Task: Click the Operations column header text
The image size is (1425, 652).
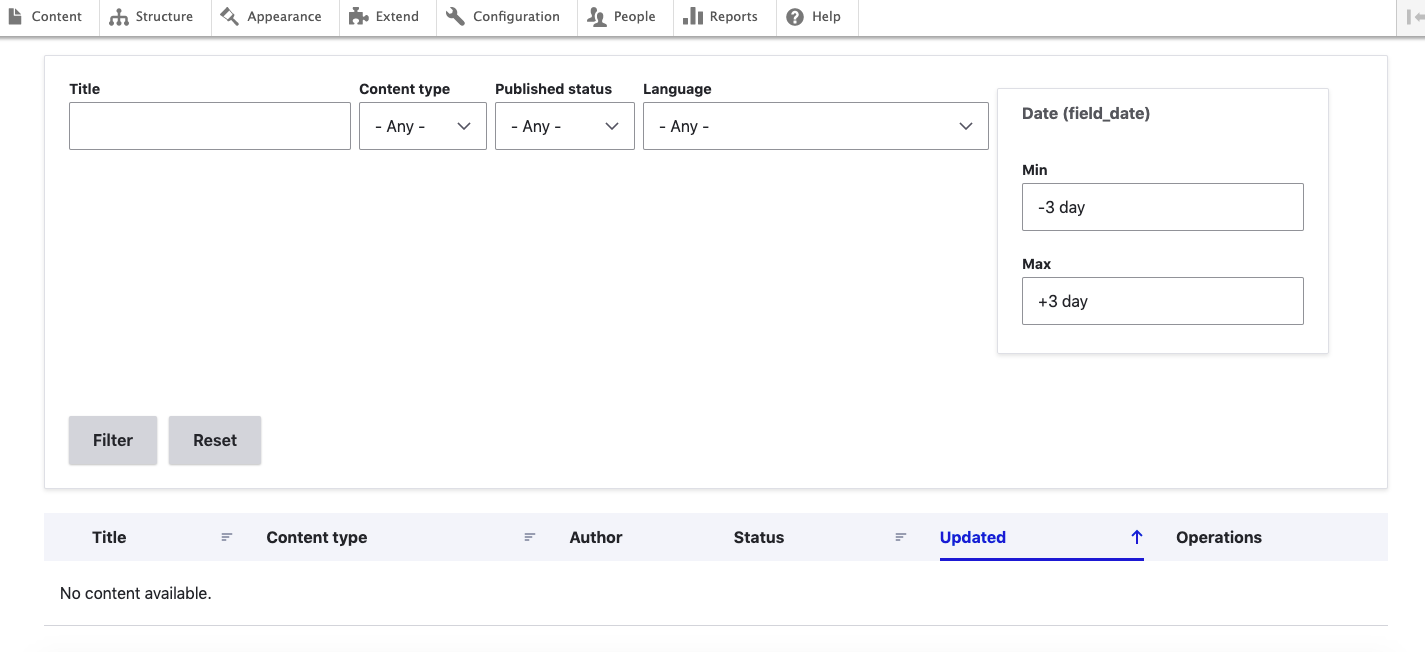Action: (x=1219, y=537)
